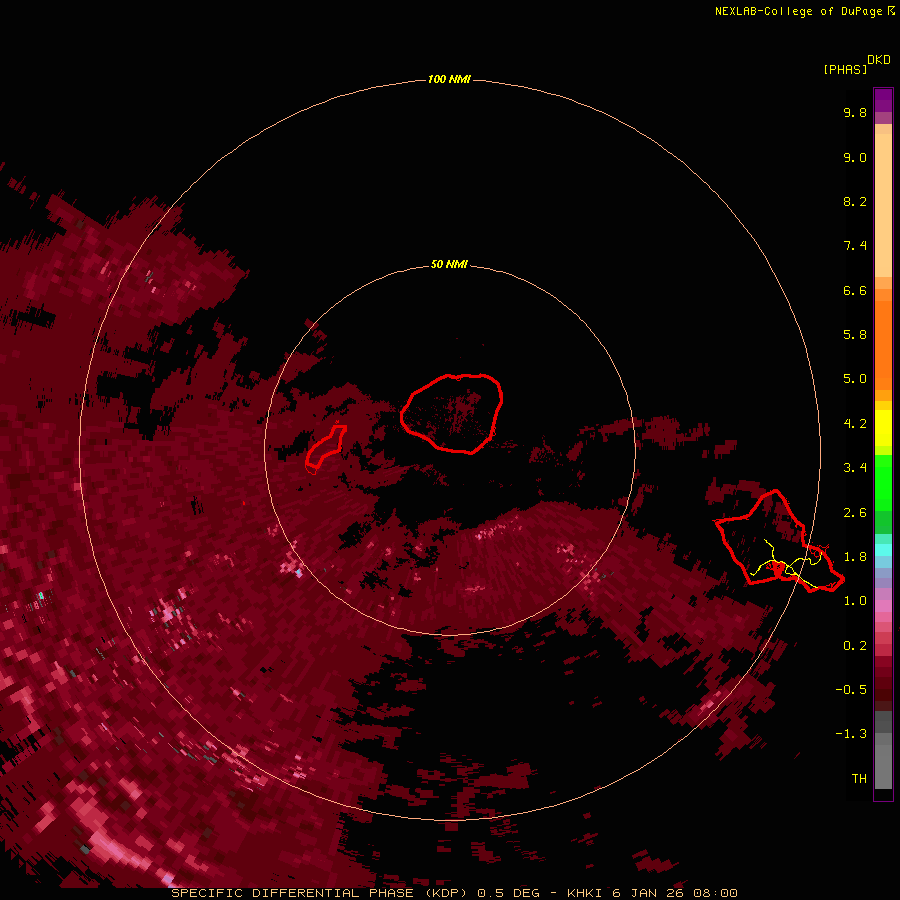Click the 5.8 legend value

click(855, 335)
